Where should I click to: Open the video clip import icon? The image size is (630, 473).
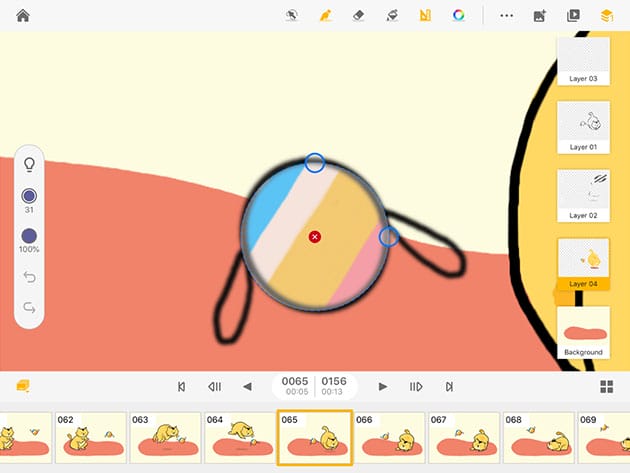[573, 15]
